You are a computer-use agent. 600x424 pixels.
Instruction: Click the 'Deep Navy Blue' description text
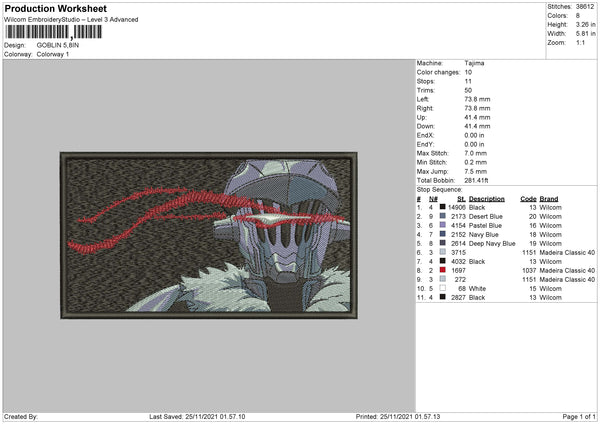tap(492, 244)
